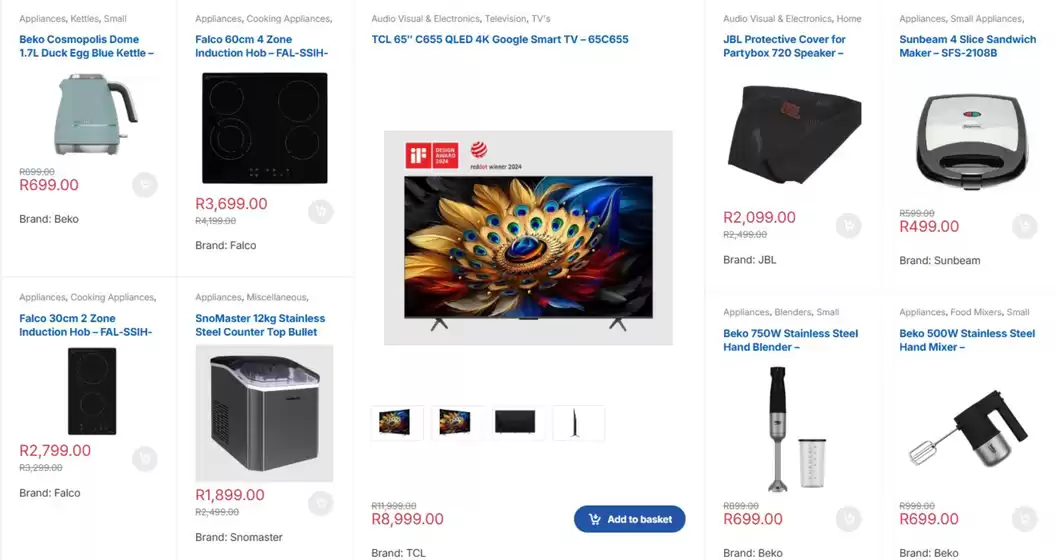Open the Kettles category link
Screen dimensions: 1056x560
(x=84, y=19)
